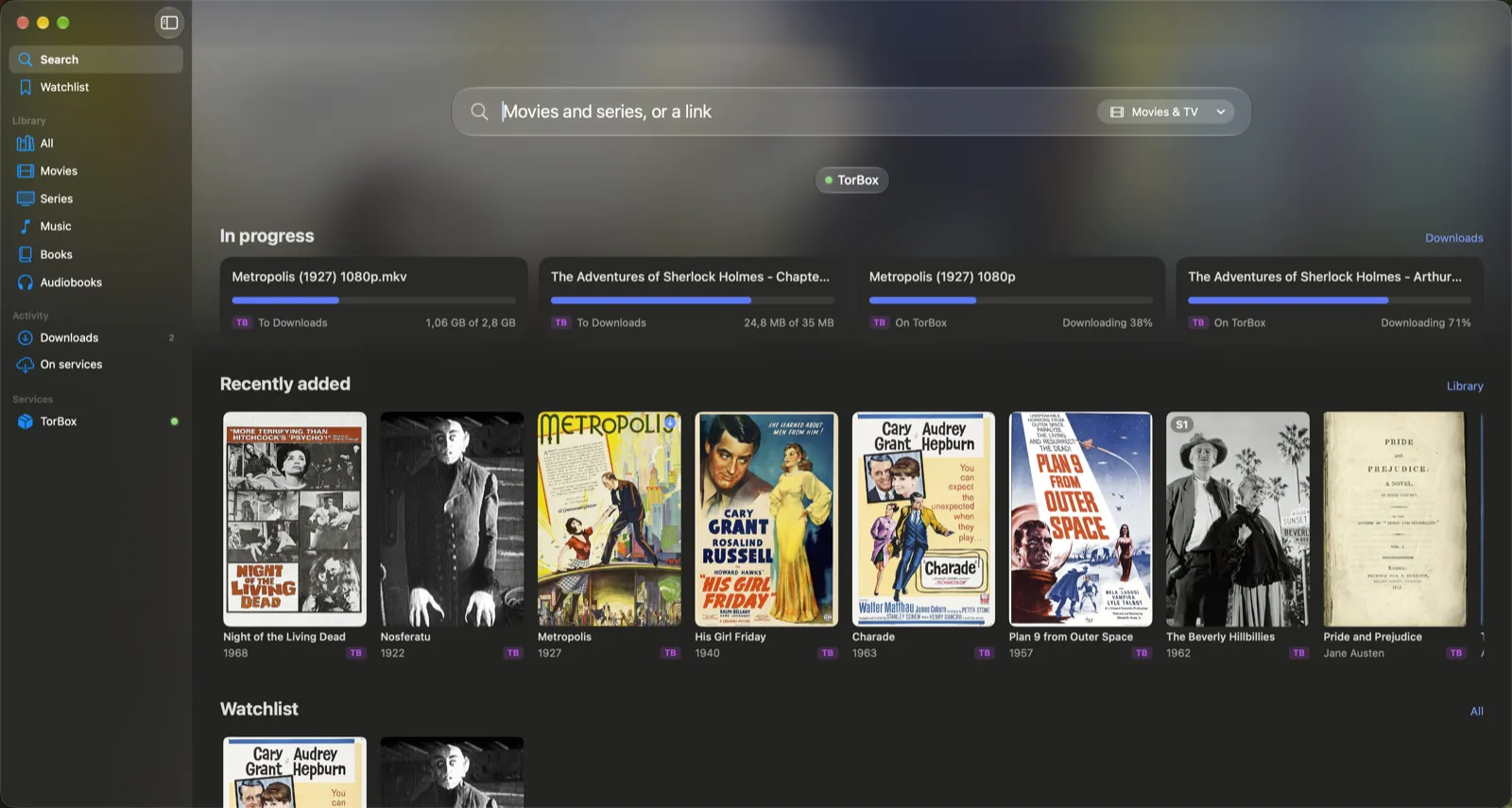Viewport: 1512px width, 808px height.
Task: Open the Sherlock Holmes - Chapte... download card
Action: [693, 299]
